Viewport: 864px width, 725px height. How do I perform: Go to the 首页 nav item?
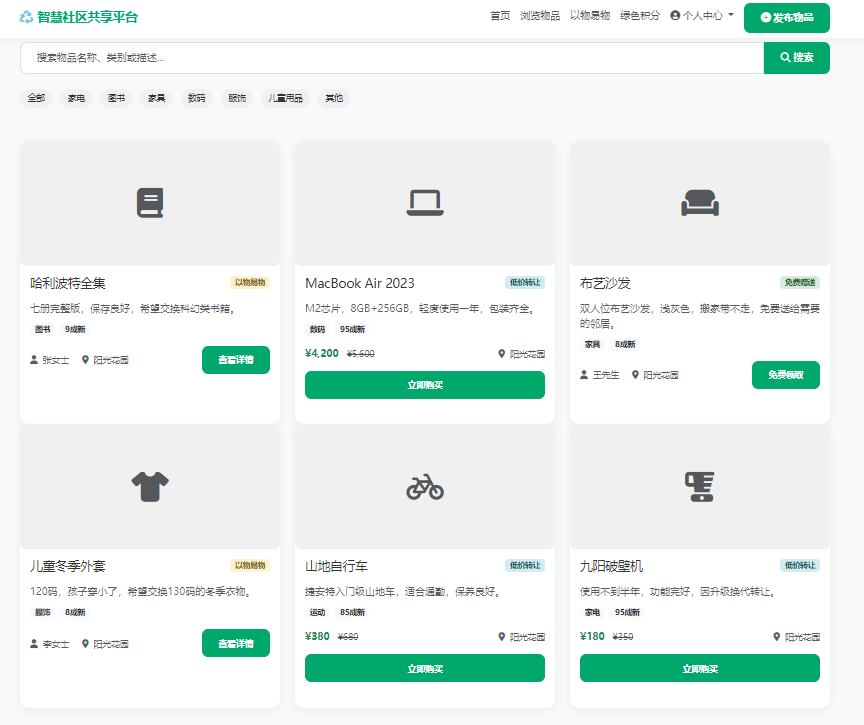tap(500, 15)
